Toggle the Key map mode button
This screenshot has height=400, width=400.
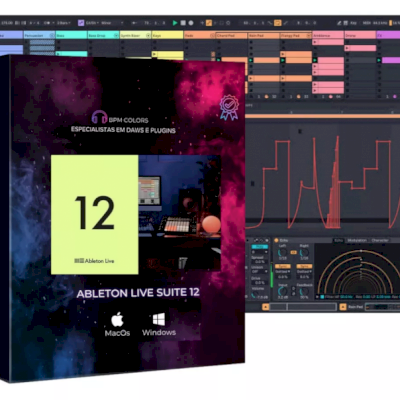[x=353, y=23]
